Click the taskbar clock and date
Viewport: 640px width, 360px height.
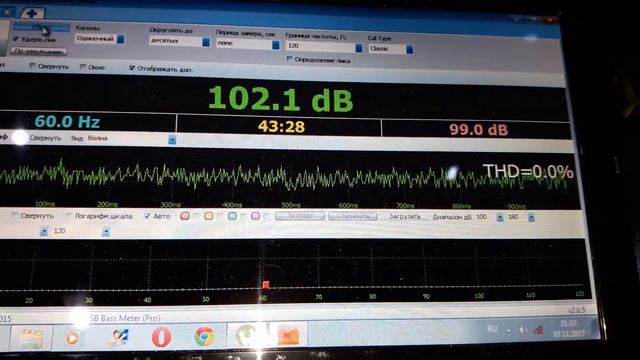[569, 329]
